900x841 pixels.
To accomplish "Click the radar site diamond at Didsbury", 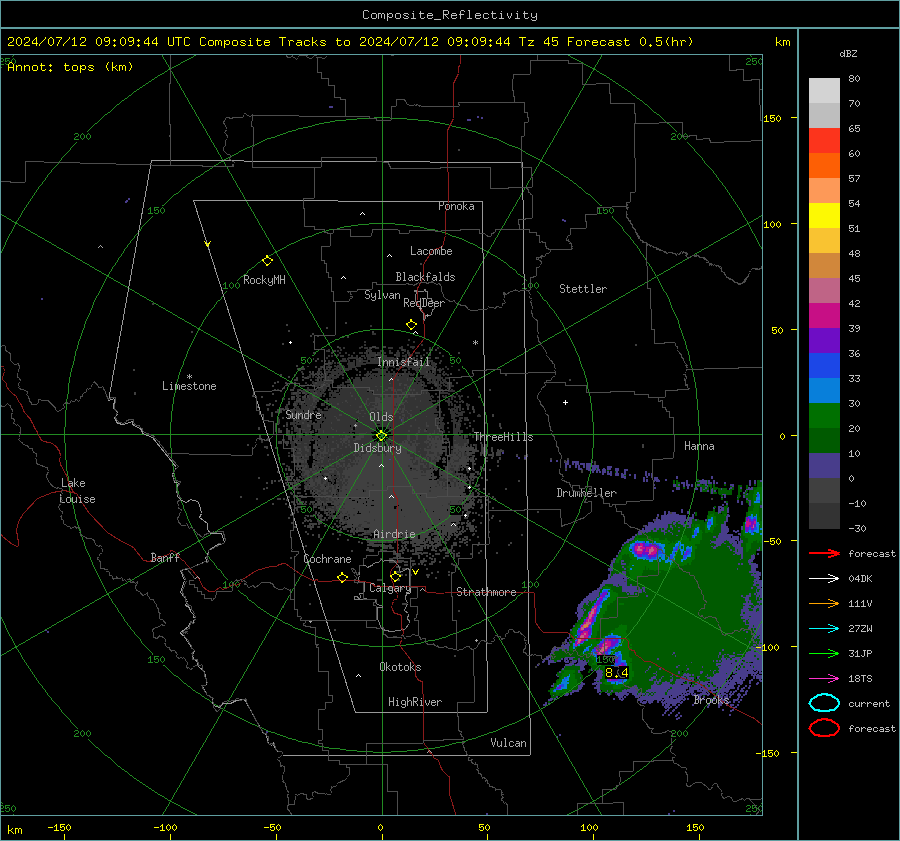I will click(x=381, y=436).
